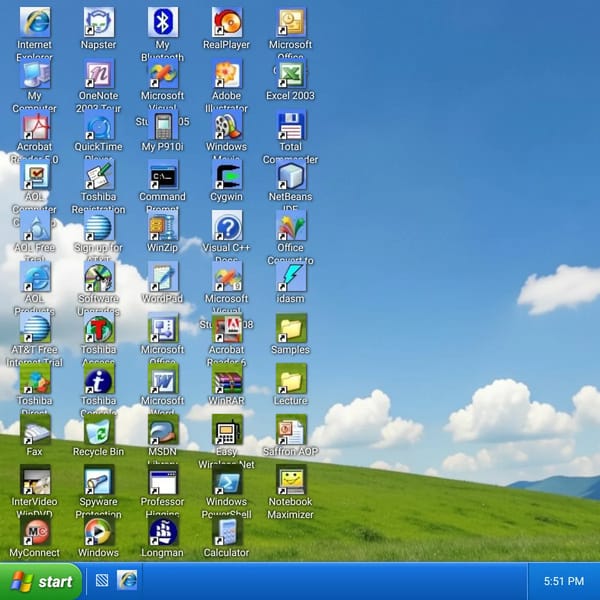
Task: Open the Toshiba Access shortcut
Action: 99,328
